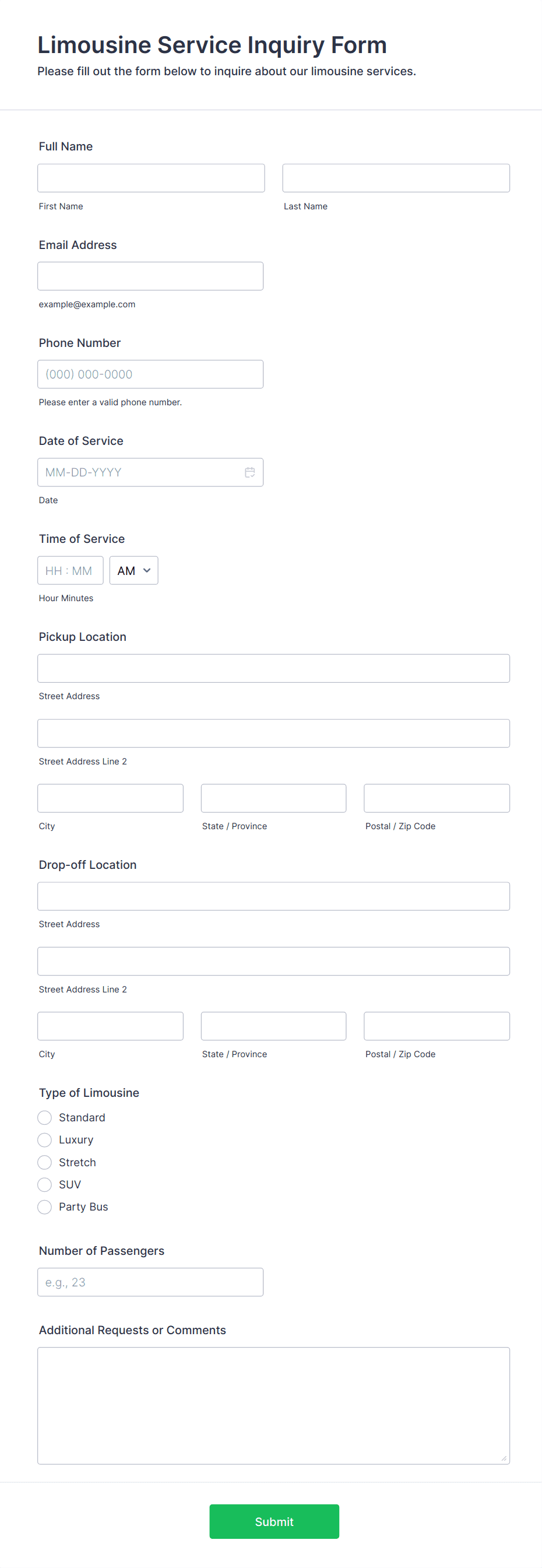Click the First Name input field

click(151, 178)
